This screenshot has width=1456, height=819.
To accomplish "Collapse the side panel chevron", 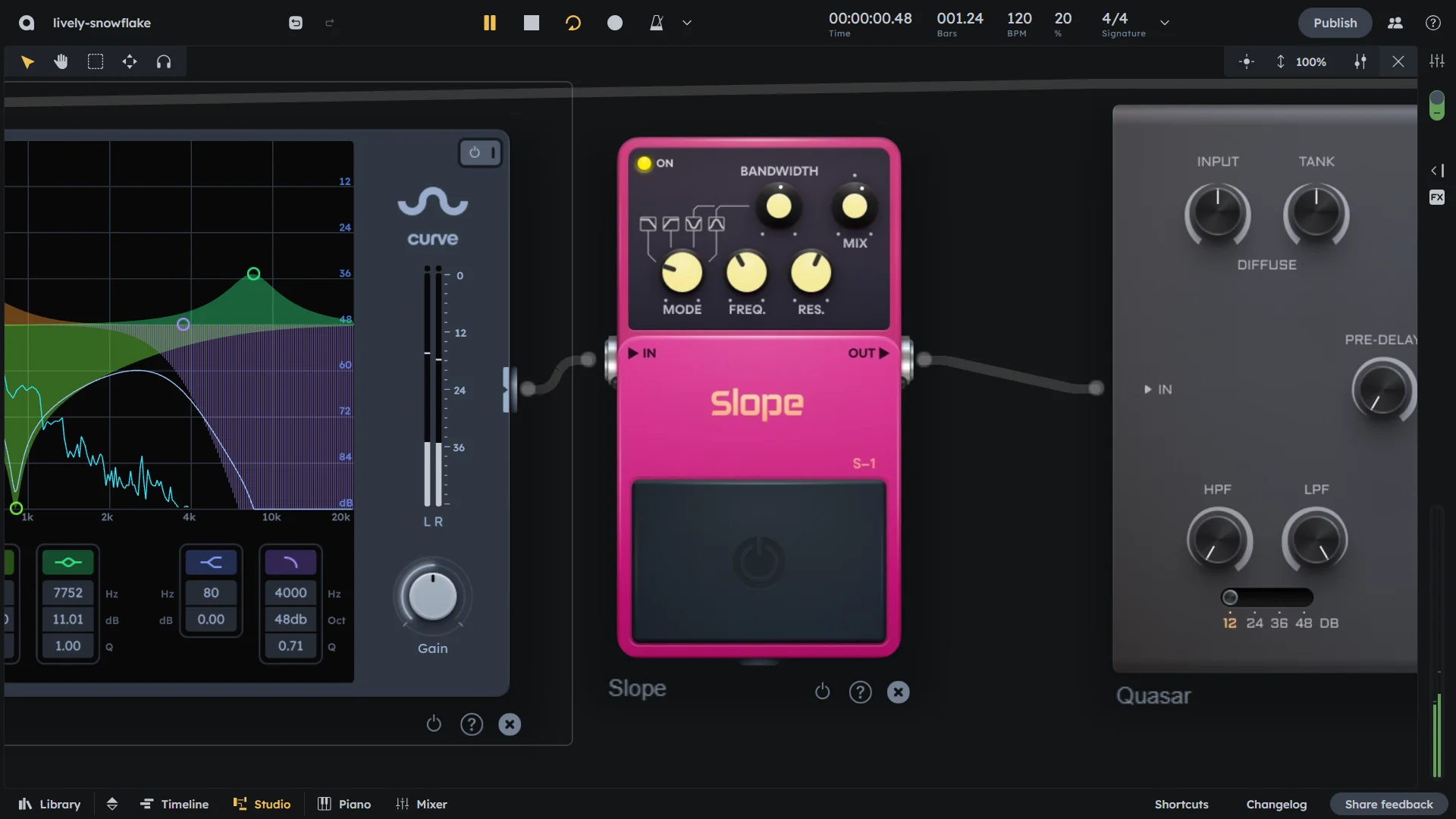I will tap(1436, 171).
